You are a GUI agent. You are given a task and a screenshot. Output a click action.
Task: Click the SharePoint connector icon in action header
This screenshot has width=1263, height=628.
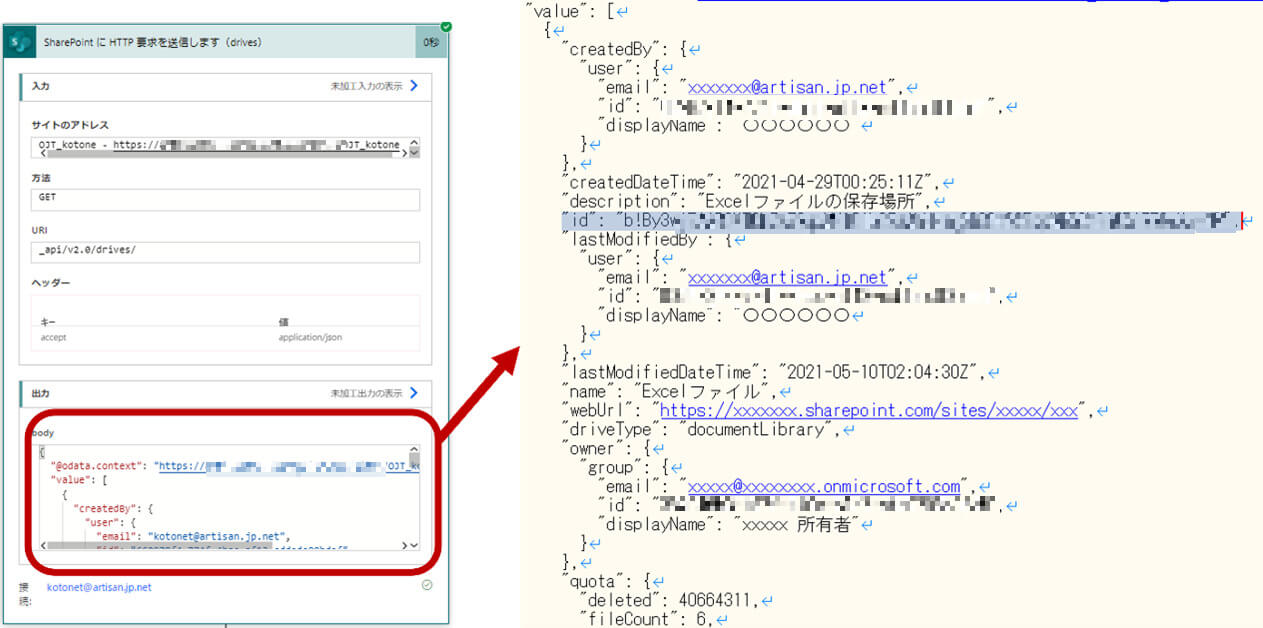[22, 43]
